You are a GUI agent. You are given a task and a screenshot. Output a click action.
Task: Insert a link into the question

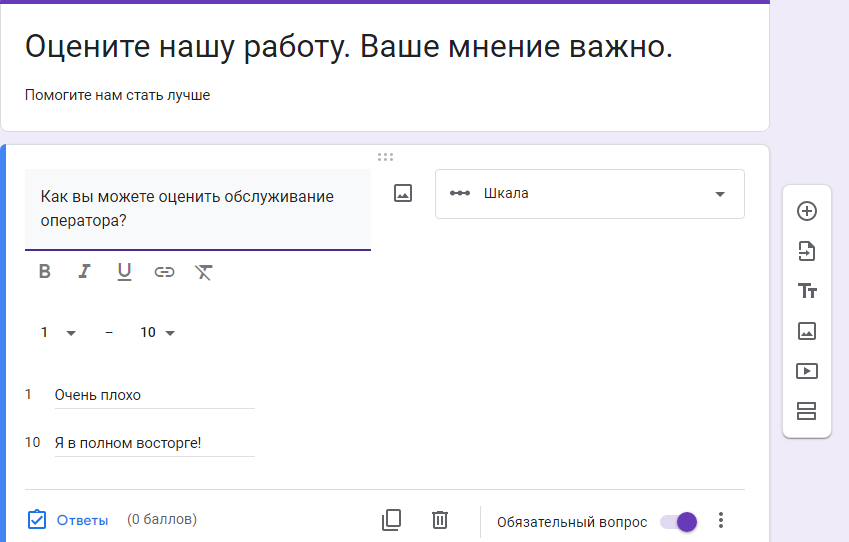coord(164,271)
